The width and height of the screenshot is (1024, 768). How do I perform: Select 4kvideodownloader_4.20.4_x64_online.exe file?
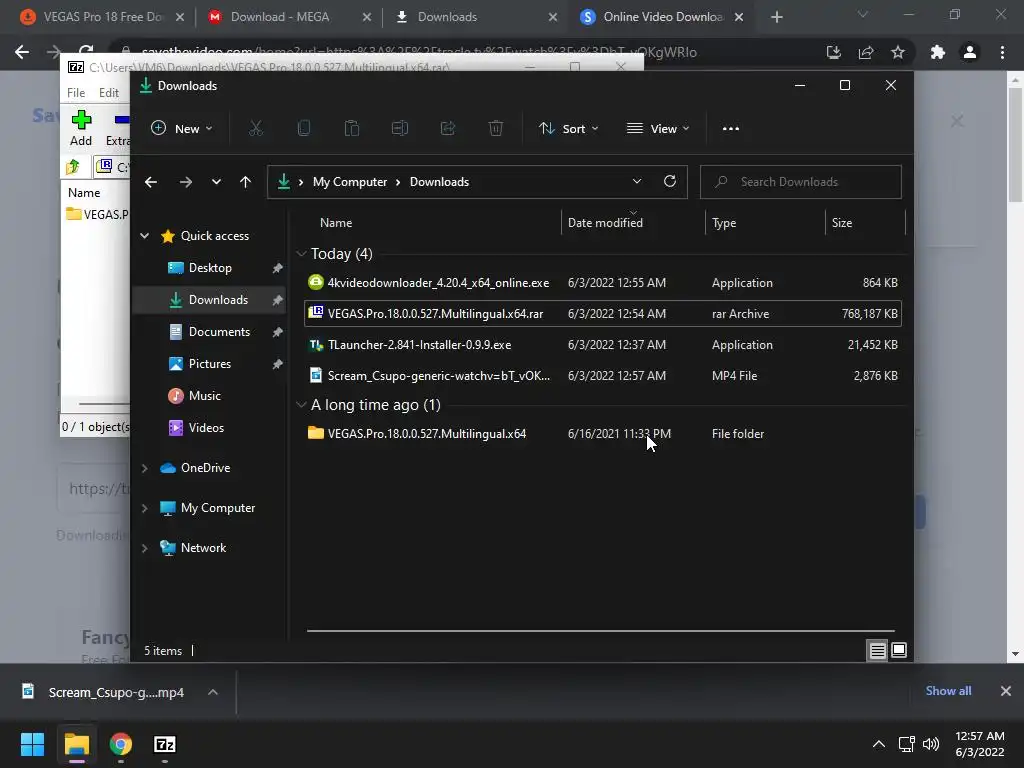(603, 283)
